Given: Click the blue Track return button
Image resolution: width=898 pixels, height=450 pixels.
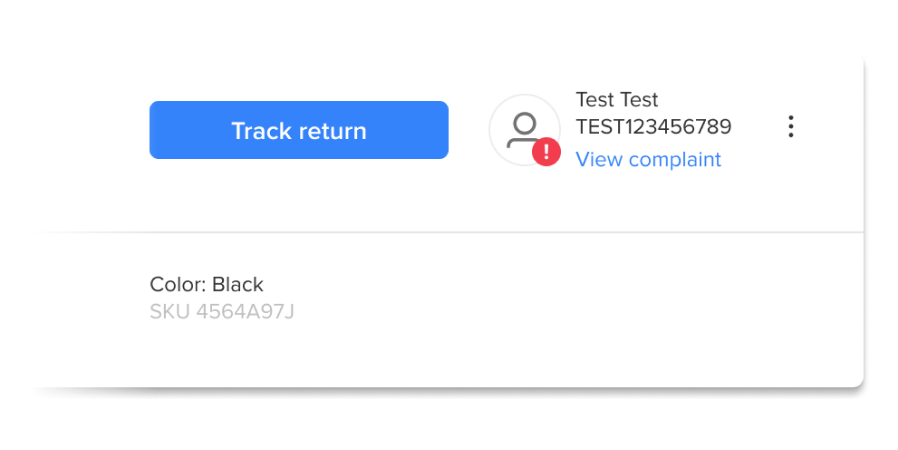Looking at the screenshot, I should [x=298, y=130].
